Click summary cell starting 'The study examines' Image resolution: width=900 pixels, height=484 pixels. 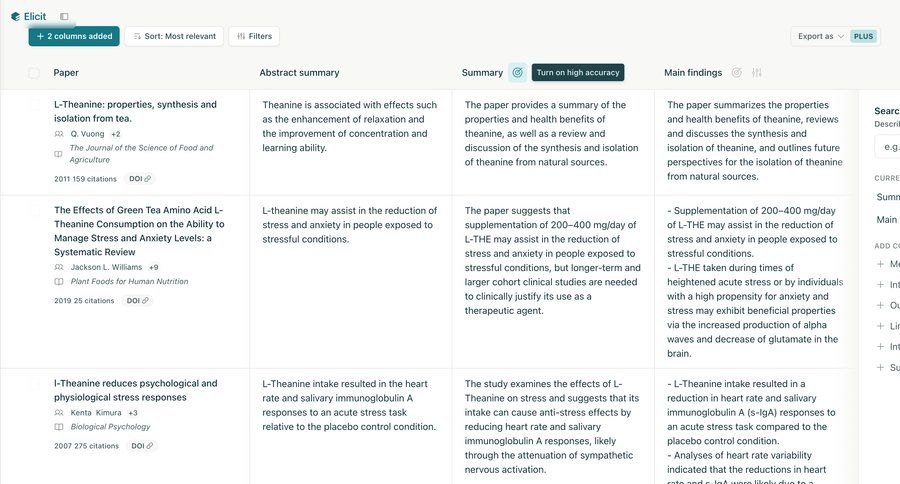point(552,427)
